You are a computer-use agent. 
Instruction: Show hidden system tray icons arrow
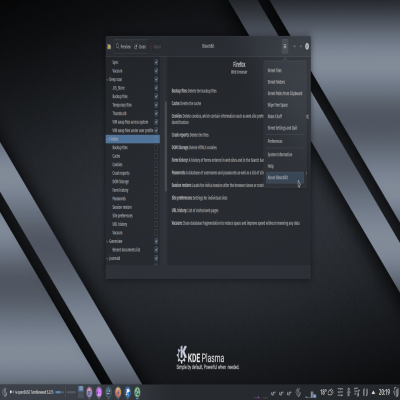(373, 392)
